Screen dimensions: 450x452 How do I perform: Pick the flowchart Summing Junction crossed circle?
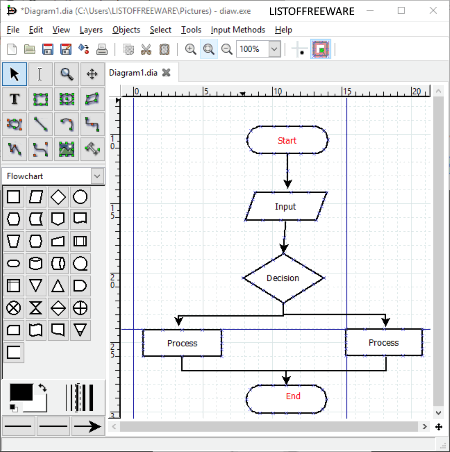(x=13, y=308)
